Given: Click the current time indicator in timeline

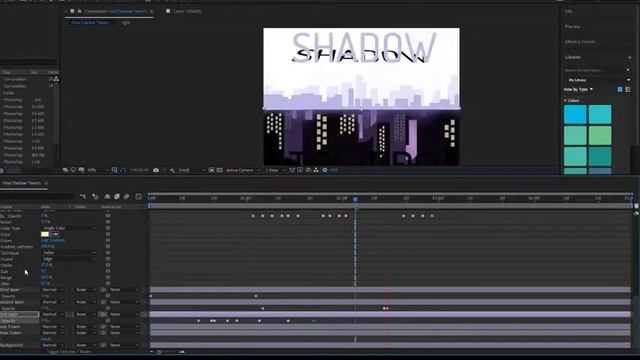Looking at the screenshot, I should pyautogui.click(x=355, y=199).
